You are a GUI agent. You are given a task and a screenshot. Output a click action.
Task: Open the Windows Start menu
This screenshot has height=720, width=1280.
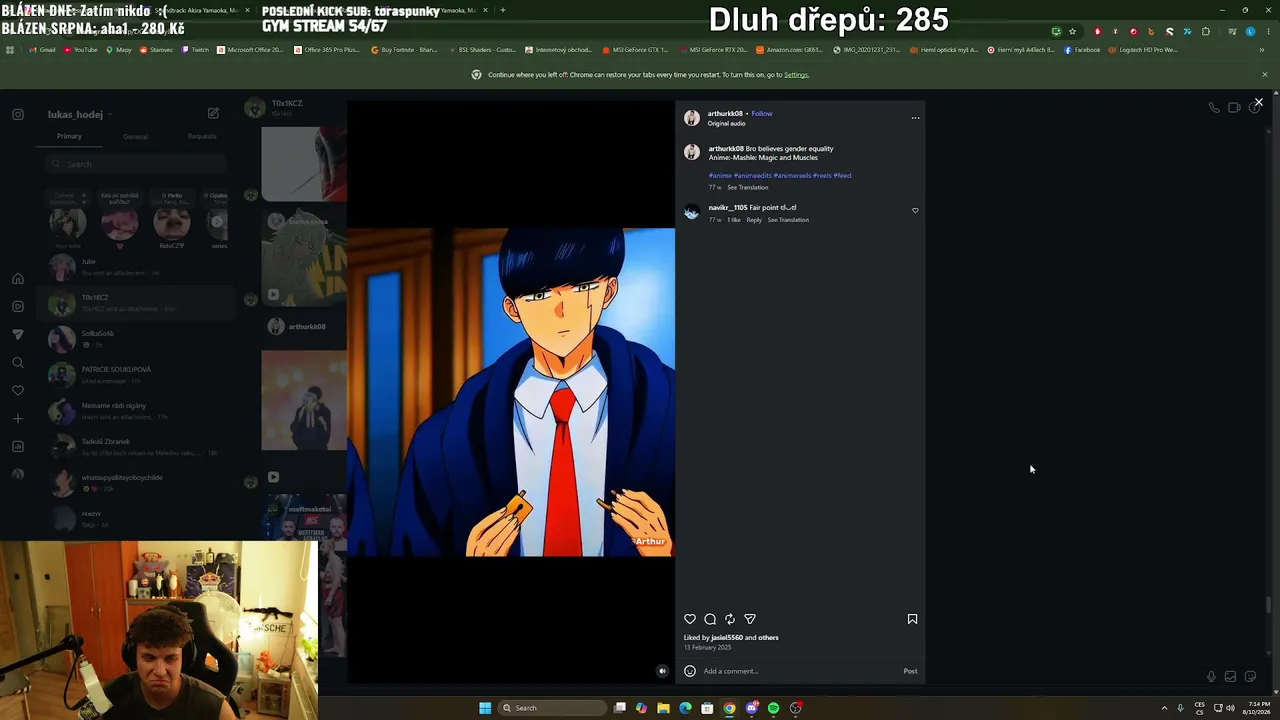(x=485, y=708)
